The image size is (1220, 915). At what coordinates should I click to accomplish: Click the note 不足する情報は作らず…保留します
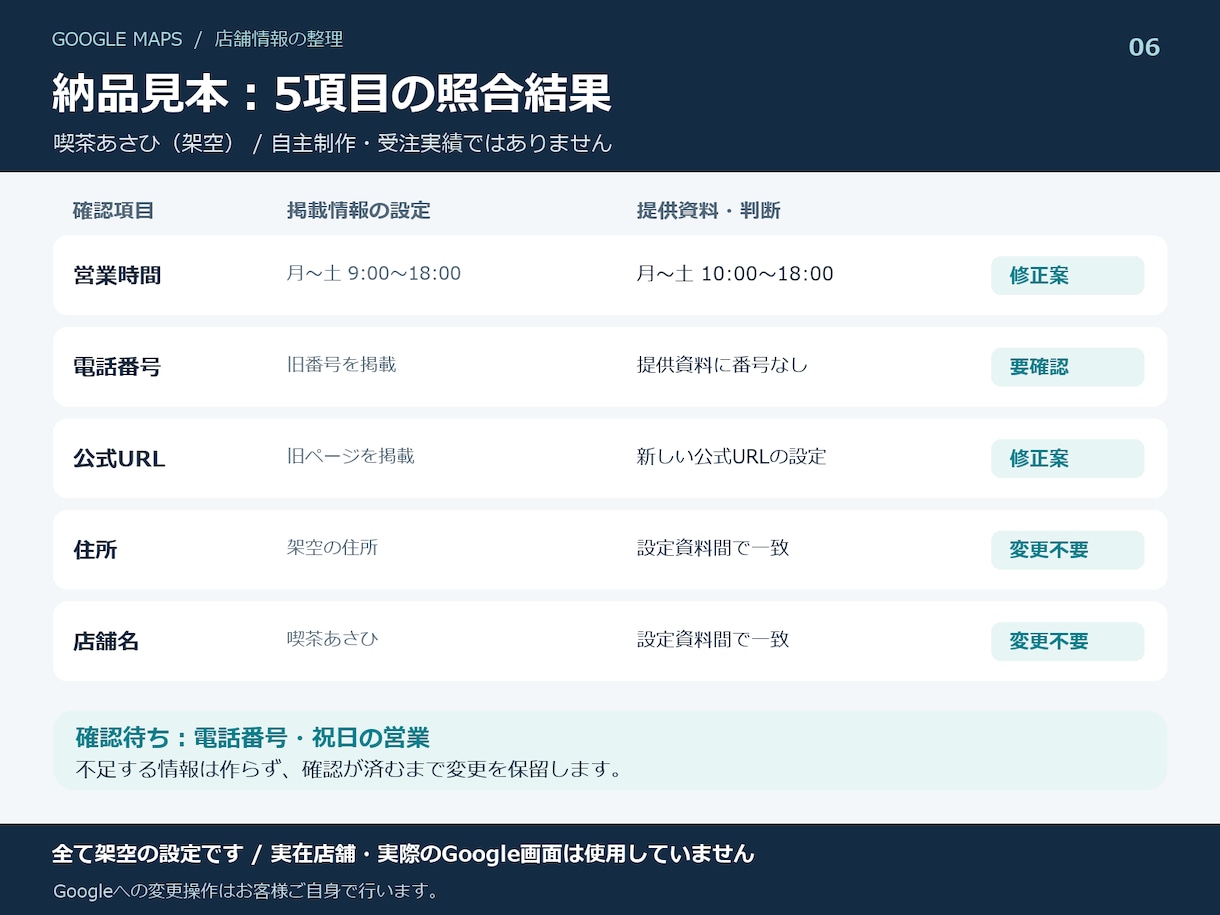click(x=350, y=770)
